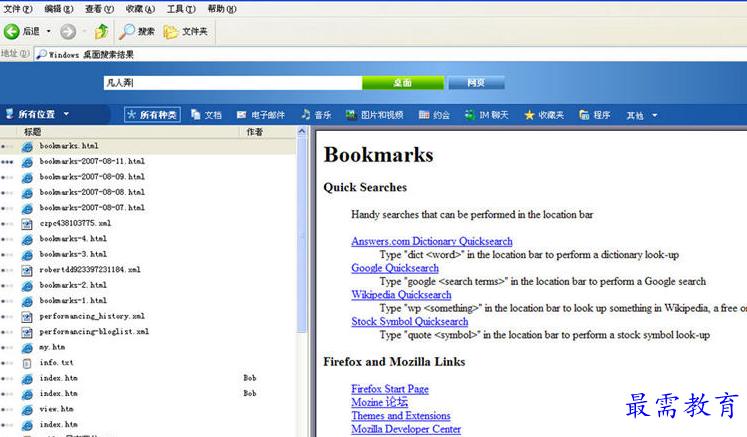Screen dimensions: 747x437
Task: Click the robertdd923397231184.xml file icon
Action: click(28, 270)
